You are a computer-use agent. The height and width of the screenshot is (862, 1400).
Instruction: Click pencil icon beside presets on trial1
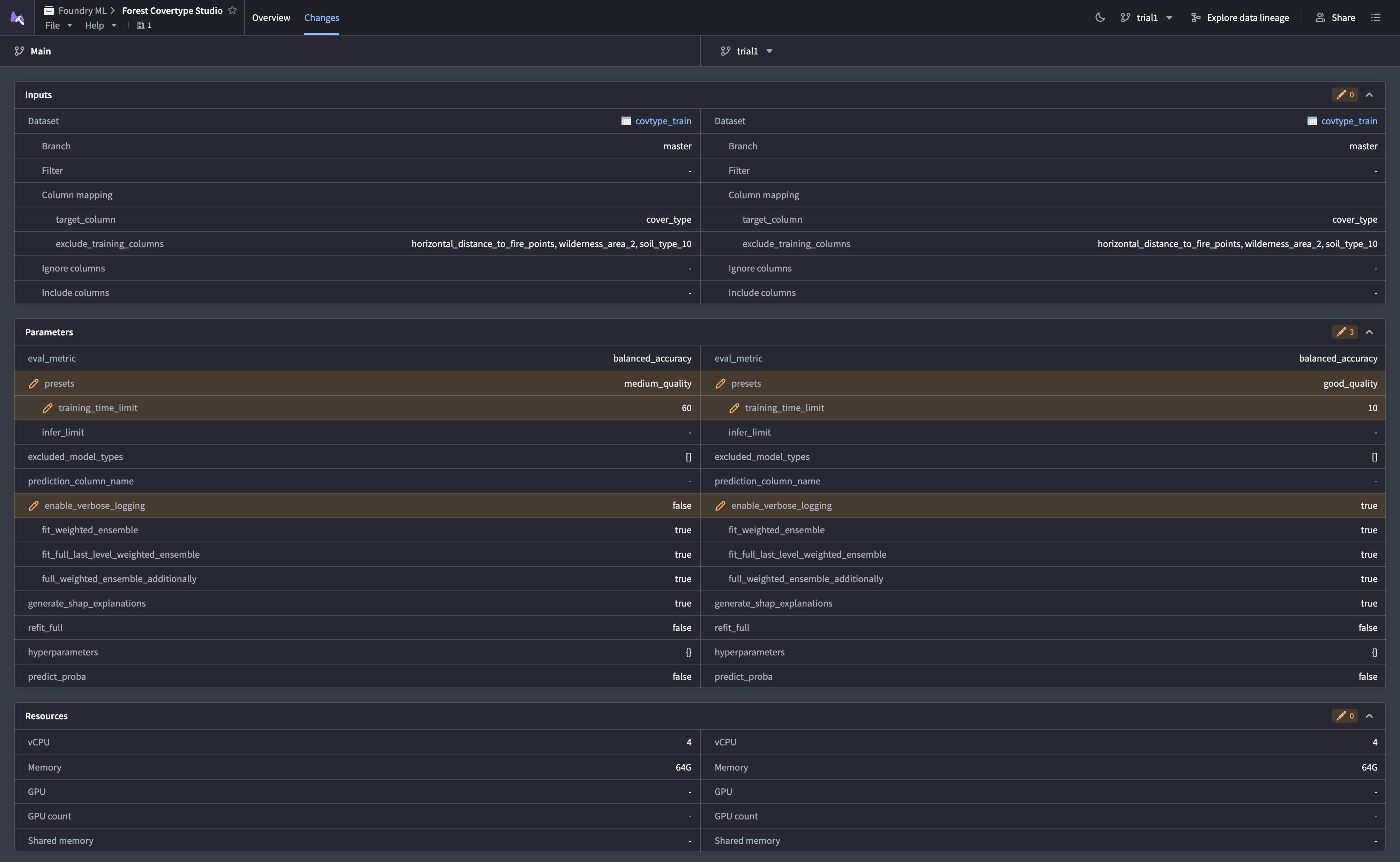pos(721,384)
